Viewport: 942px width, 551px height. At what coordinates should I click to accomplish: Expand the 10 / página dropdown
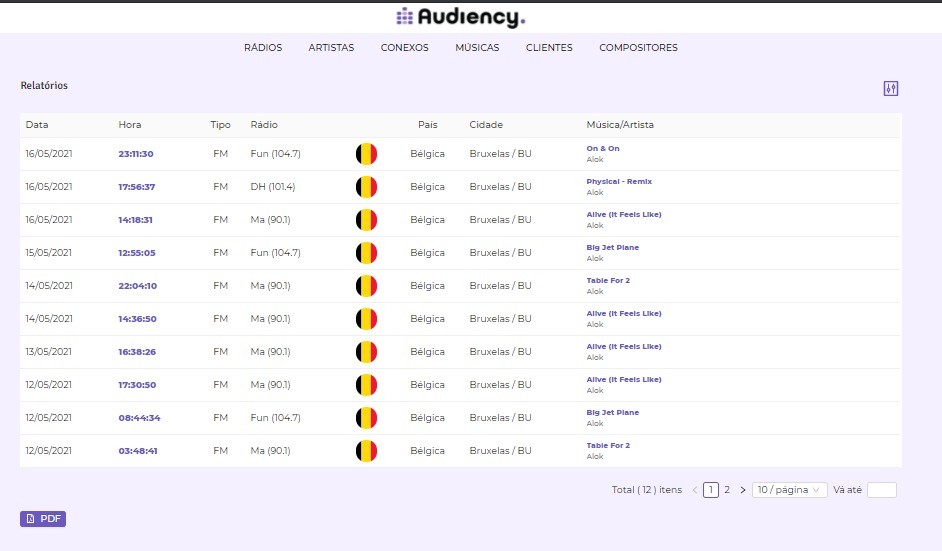coord(789,490)
